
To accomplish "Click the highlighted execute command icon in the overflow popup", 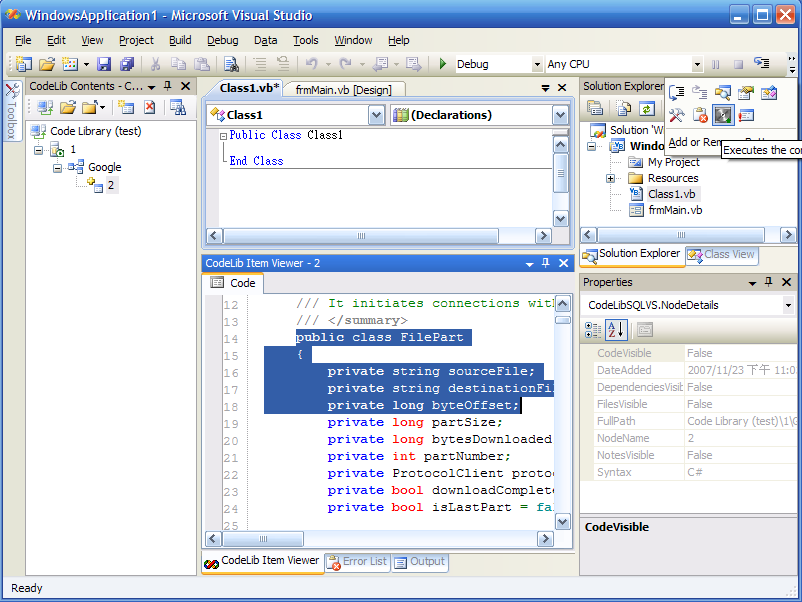I will [x=722, y=115].
